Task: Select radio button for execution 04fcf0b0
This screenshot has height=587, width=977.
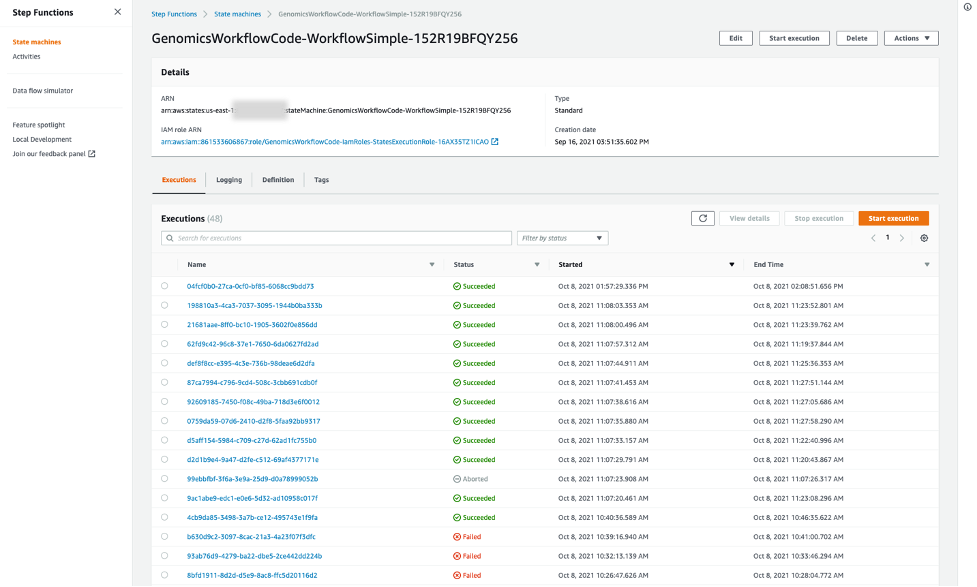Action: tap(164, 286)
